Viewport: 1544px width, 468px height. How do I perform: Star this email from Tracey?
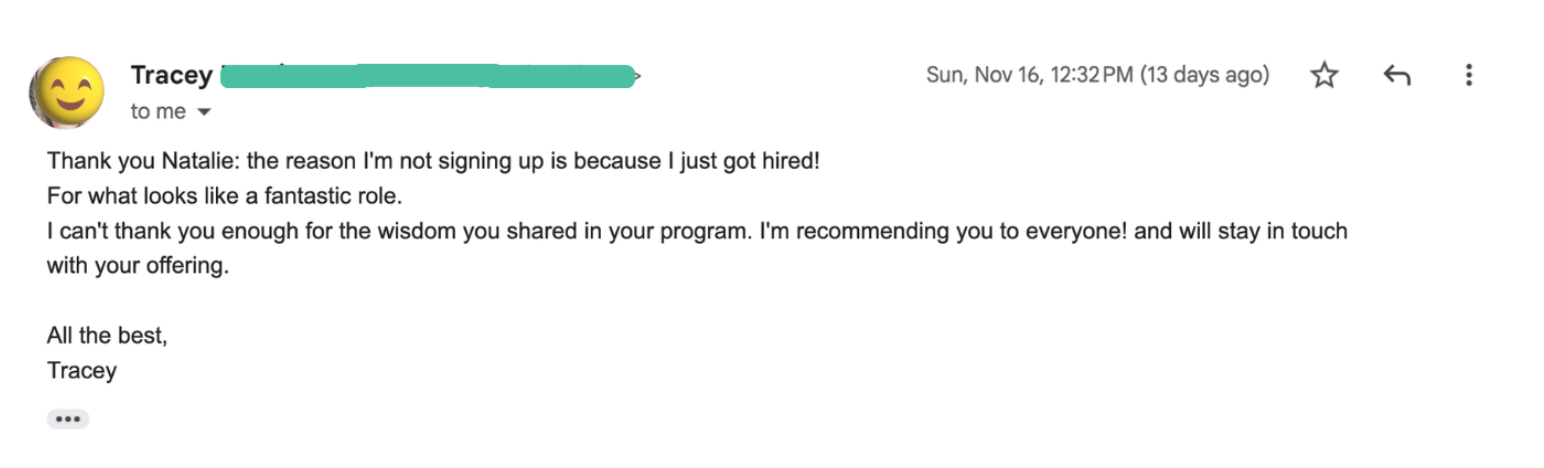1324,75
